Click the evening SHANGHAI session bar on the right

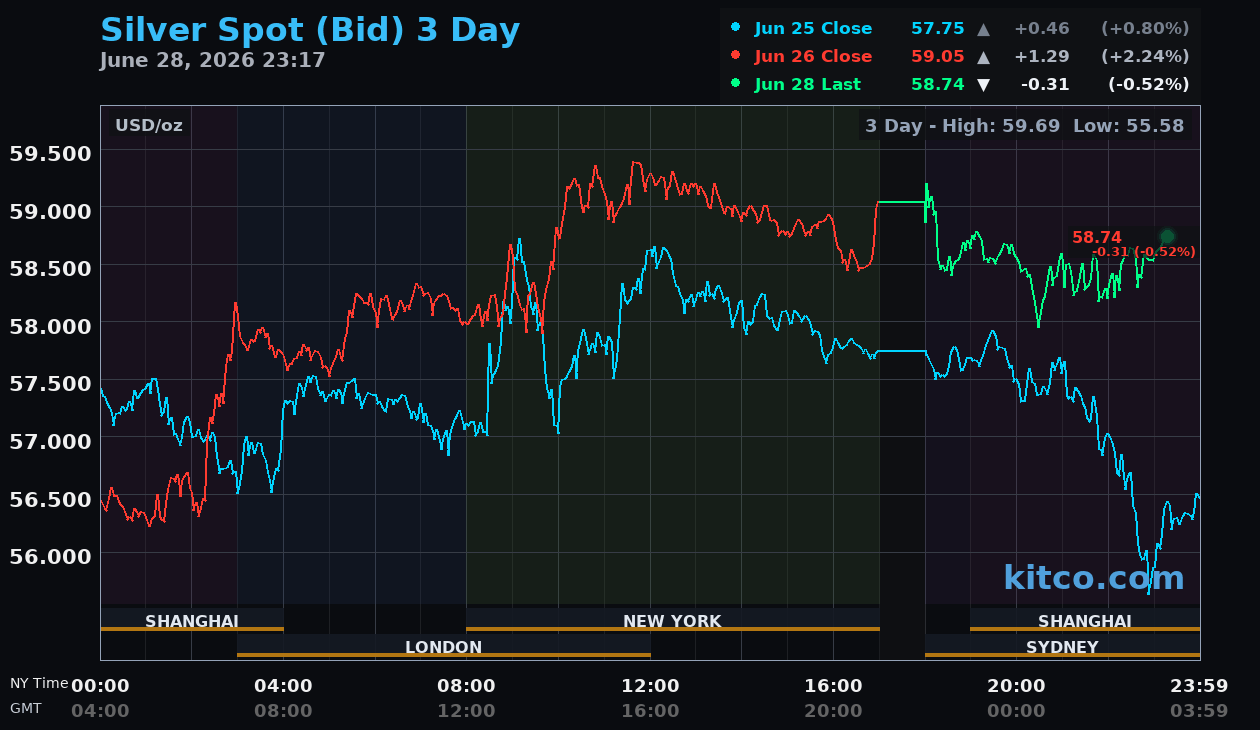(x=1085, y=620)
